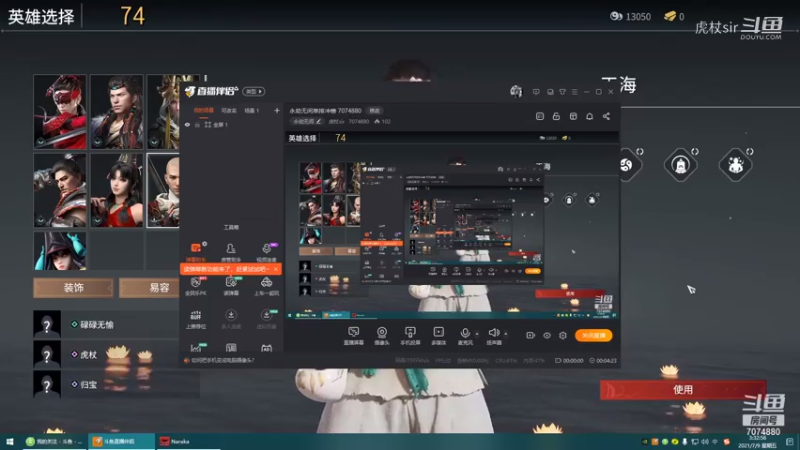Viewport: 800px width, 450px height.
Task: Click the screen capture icon in stream header
Action: [540, 116]
